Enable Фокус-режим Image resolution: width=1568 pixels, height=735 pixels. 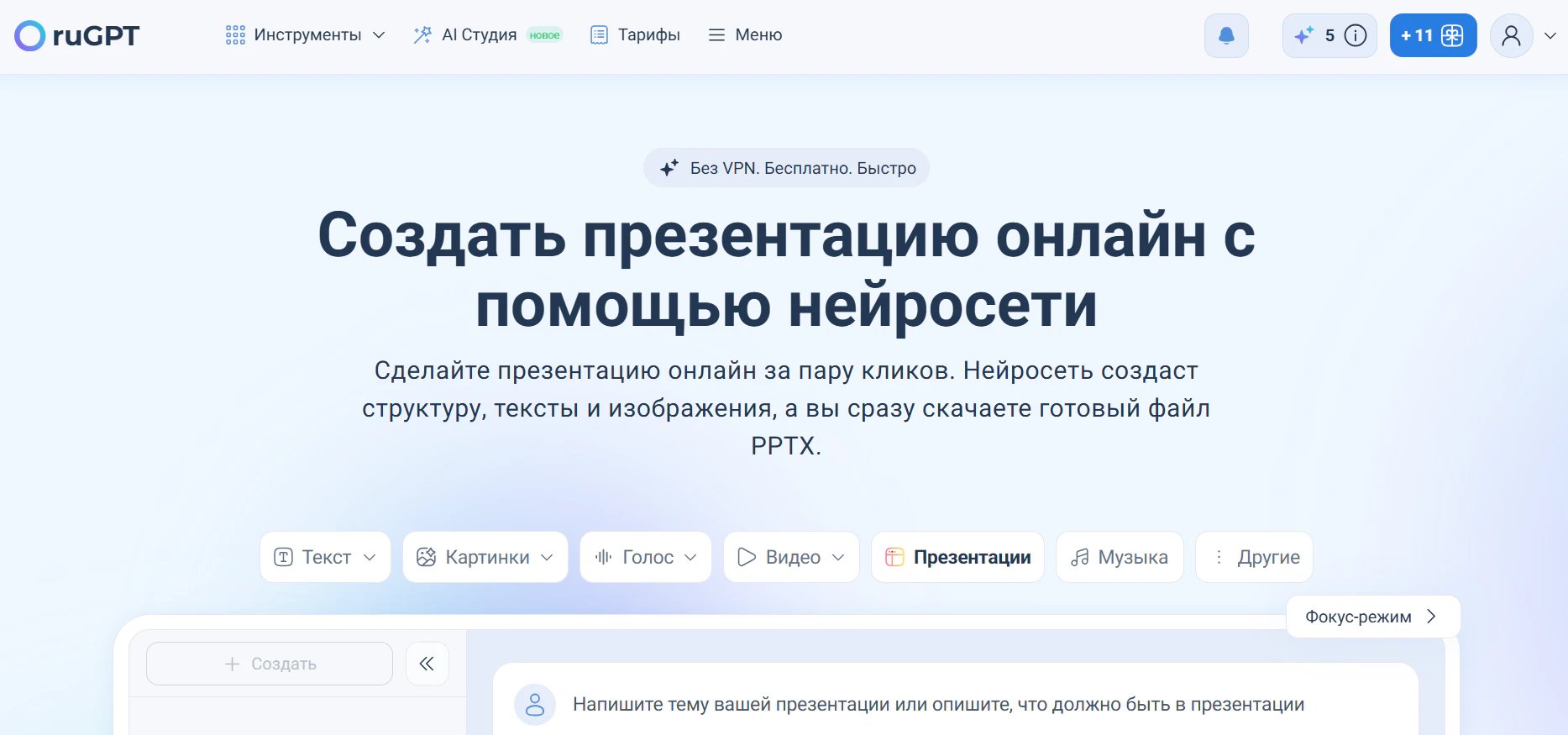point(1373,617)
